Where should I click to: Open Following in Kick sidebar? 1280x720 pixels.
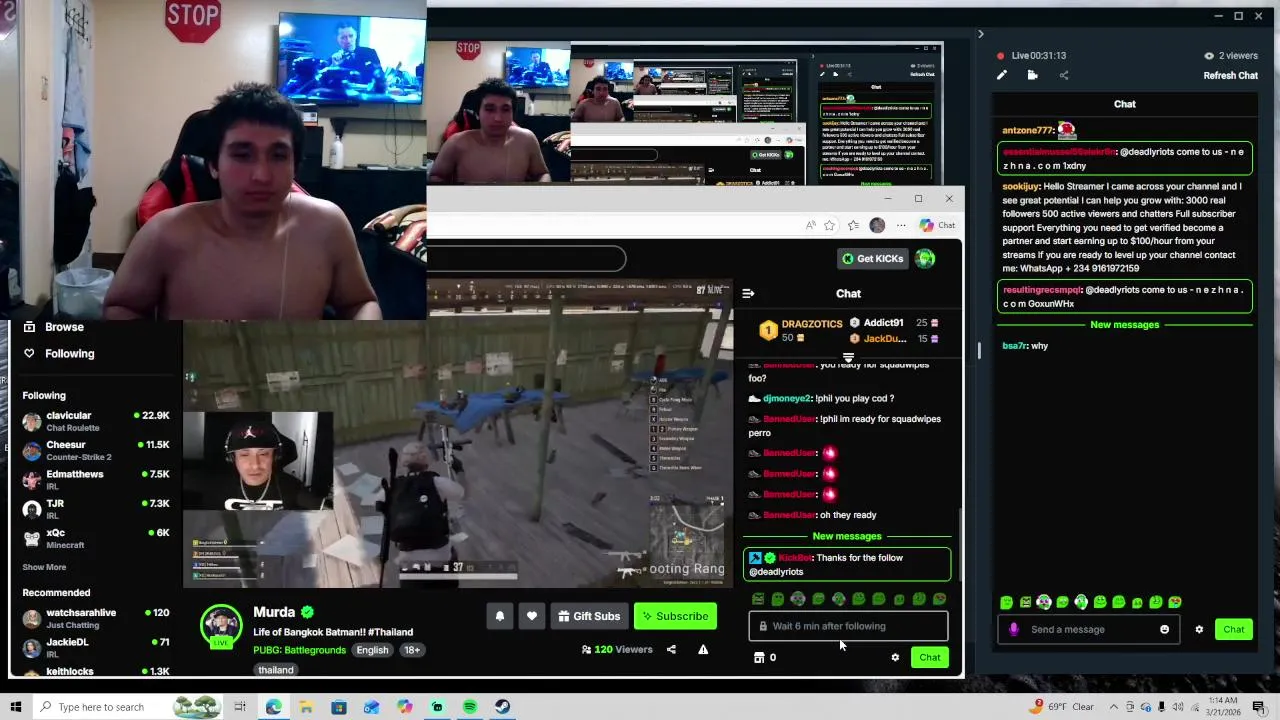pyautogui.click(x=69, y=353)
